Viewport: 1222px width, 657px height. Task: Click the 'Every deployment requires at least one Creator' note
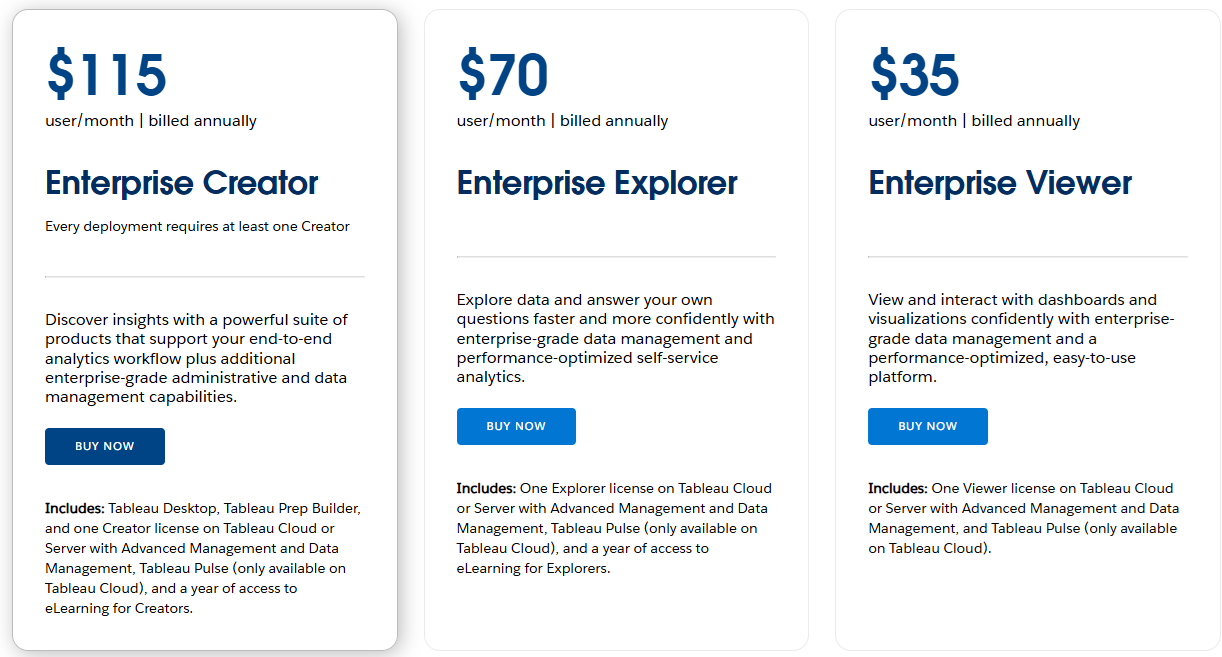pyautogui.click(x=197, y=226)
